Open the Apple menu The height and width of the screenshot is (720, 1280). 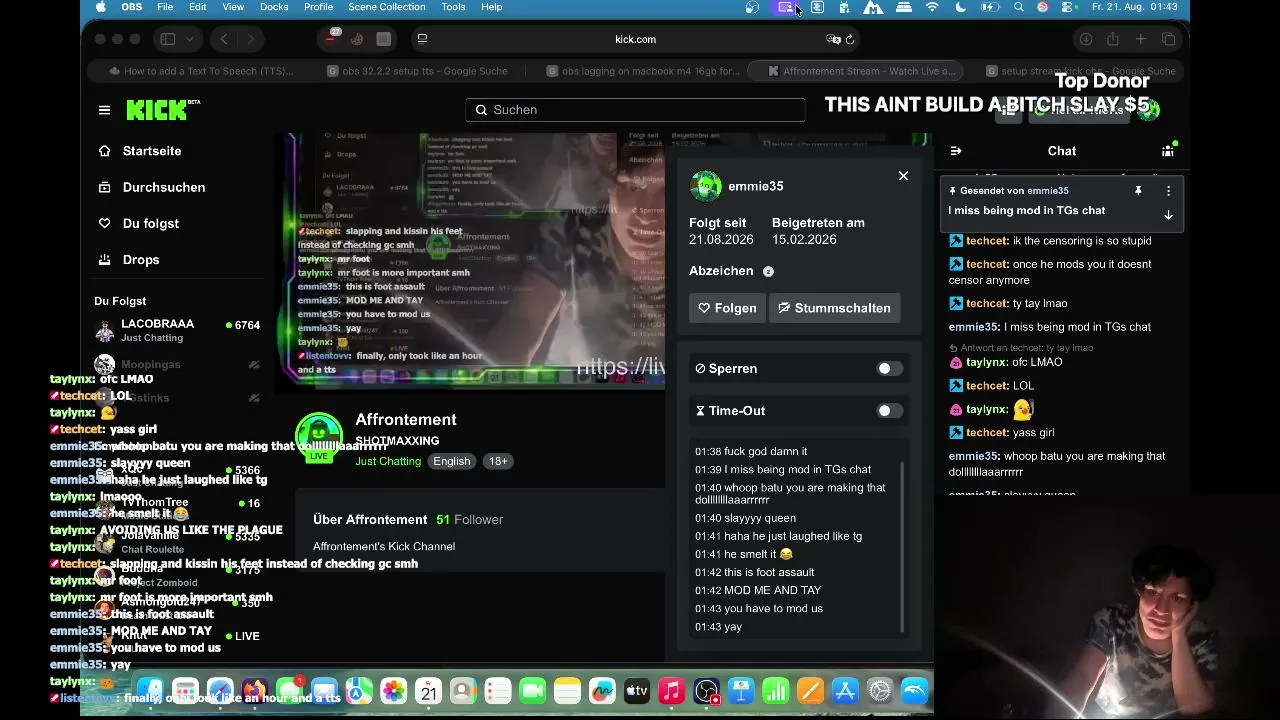coord(100,7)
